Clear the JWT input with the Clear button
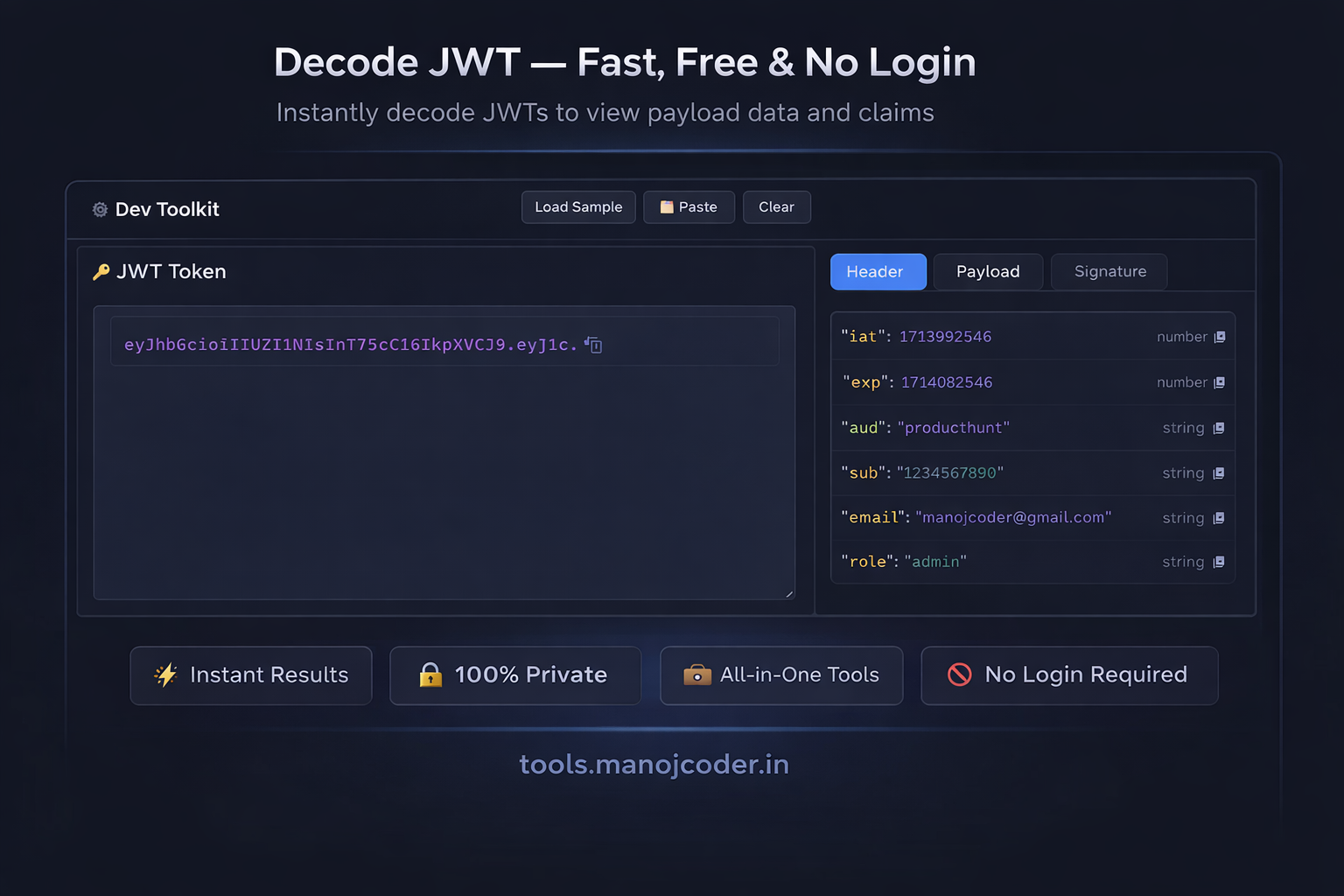1344x896 pixels. (x=776, y=206)
